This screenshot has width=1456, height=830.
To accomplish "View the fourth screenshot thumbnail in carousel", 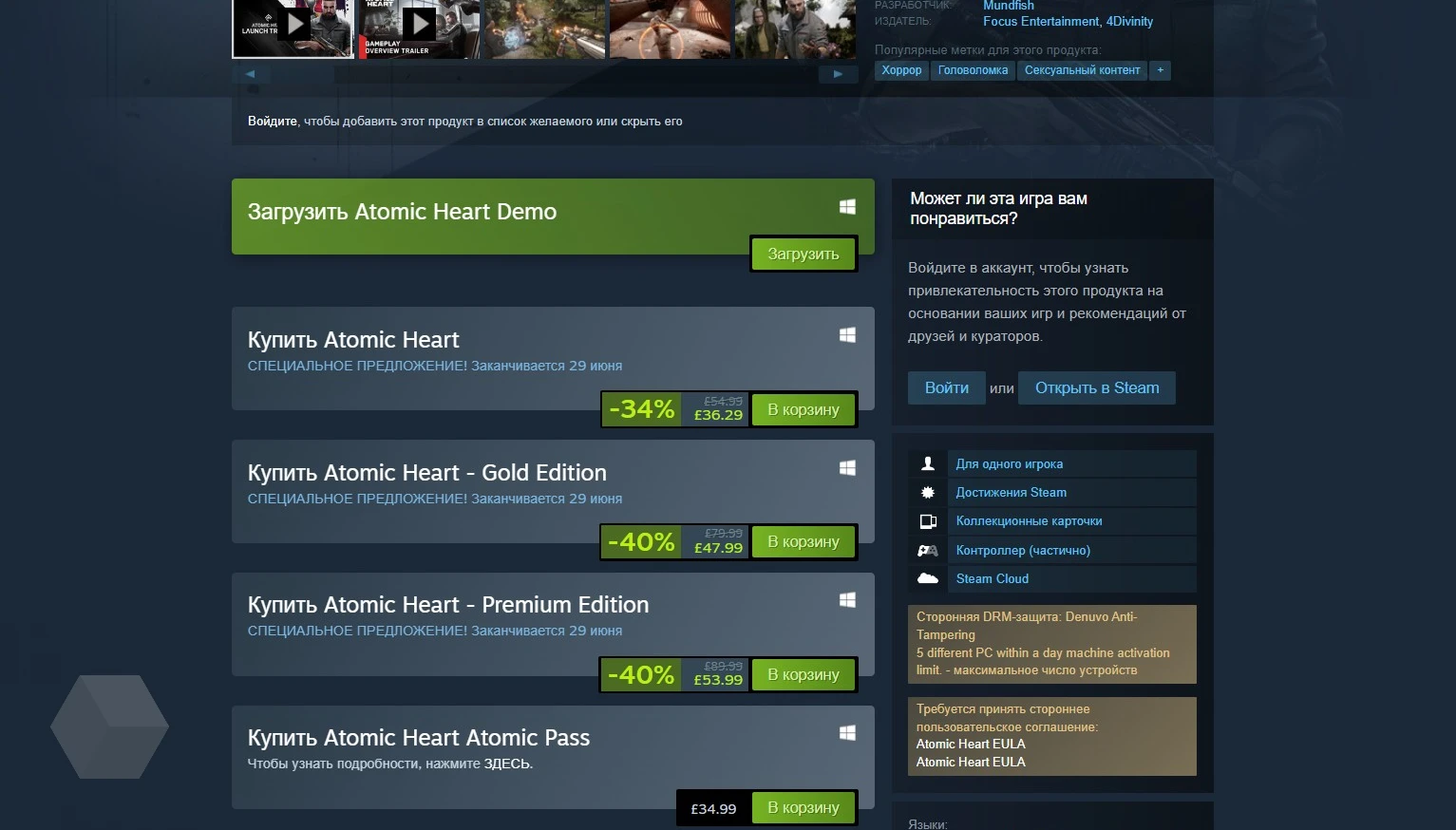I will [670, 28].
